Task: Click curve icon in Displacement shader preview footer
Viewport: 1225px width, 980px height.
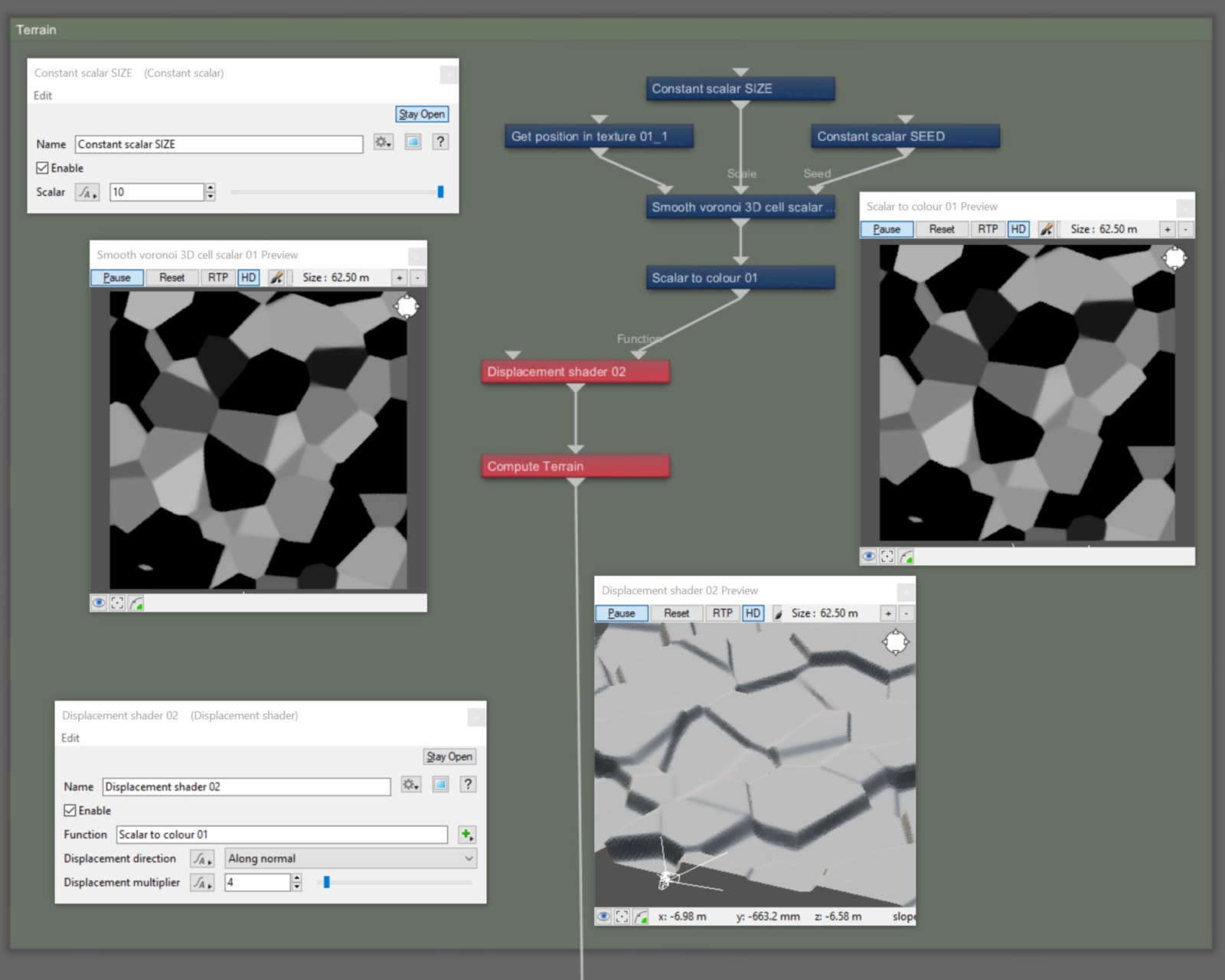Action: (x=641, y=916)
